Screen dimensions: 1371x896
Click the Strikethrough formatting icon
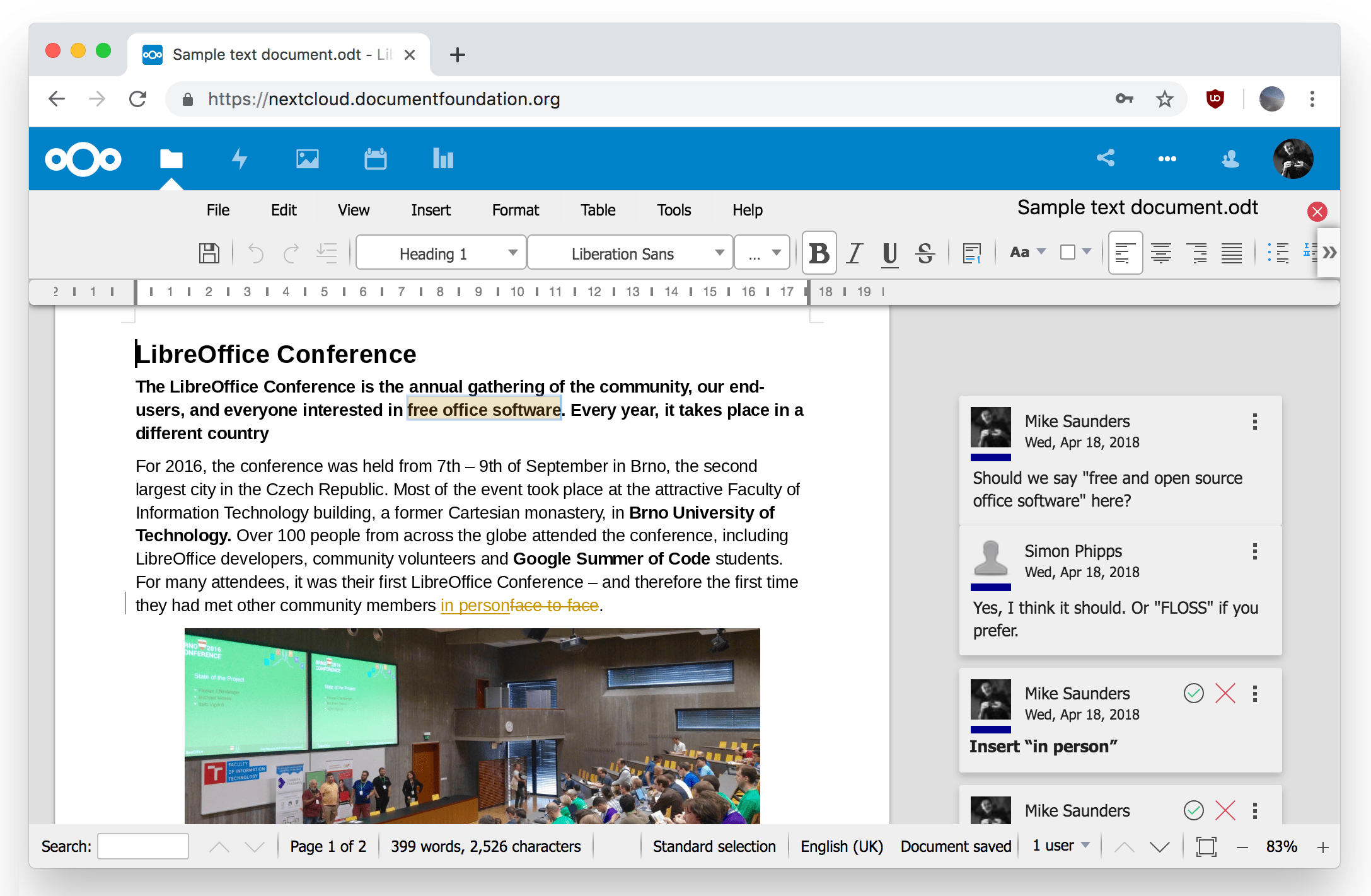coord(925,253)
